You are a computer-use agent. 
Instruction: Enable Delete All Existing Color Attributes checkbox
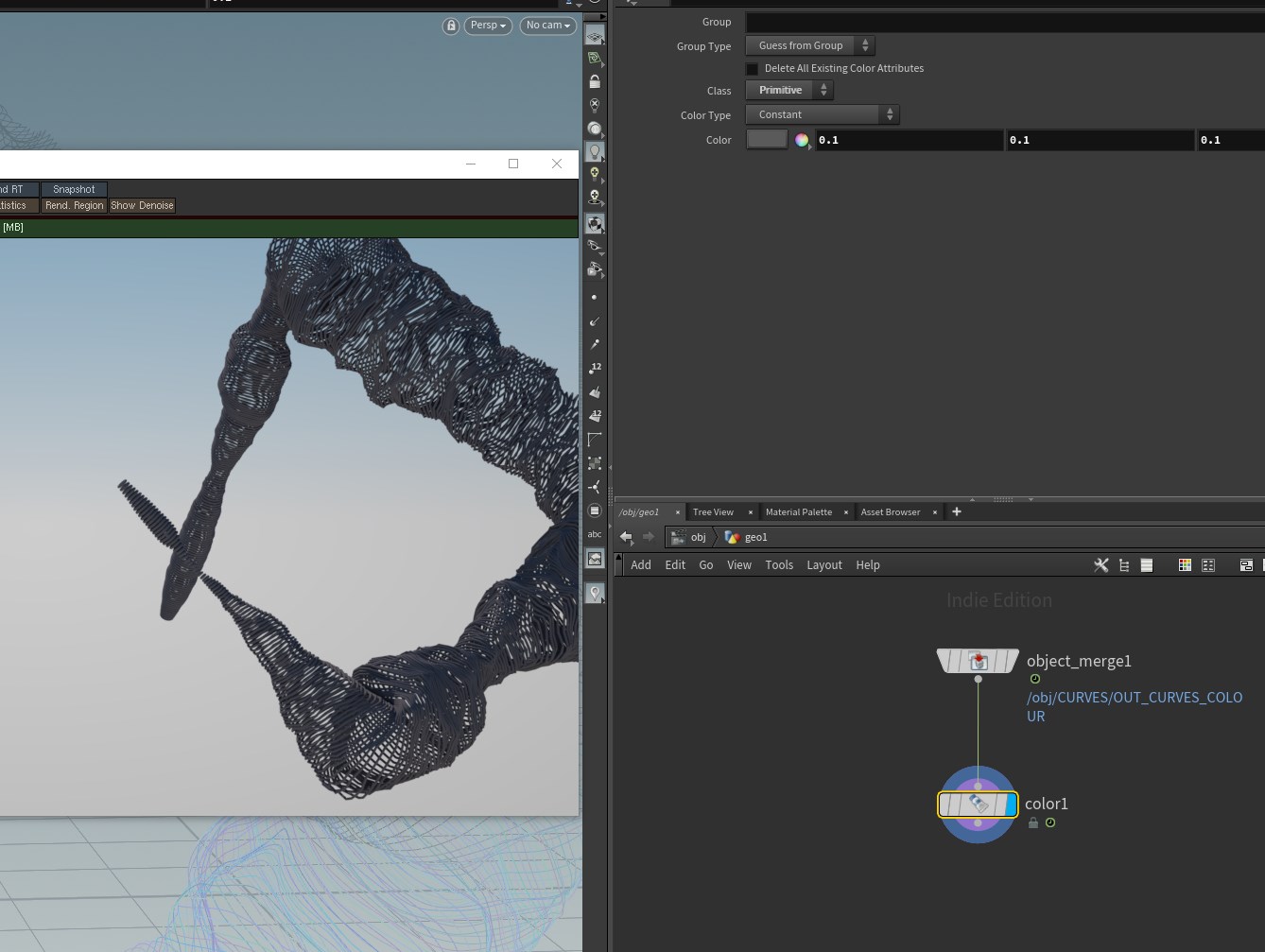(753, 69)
